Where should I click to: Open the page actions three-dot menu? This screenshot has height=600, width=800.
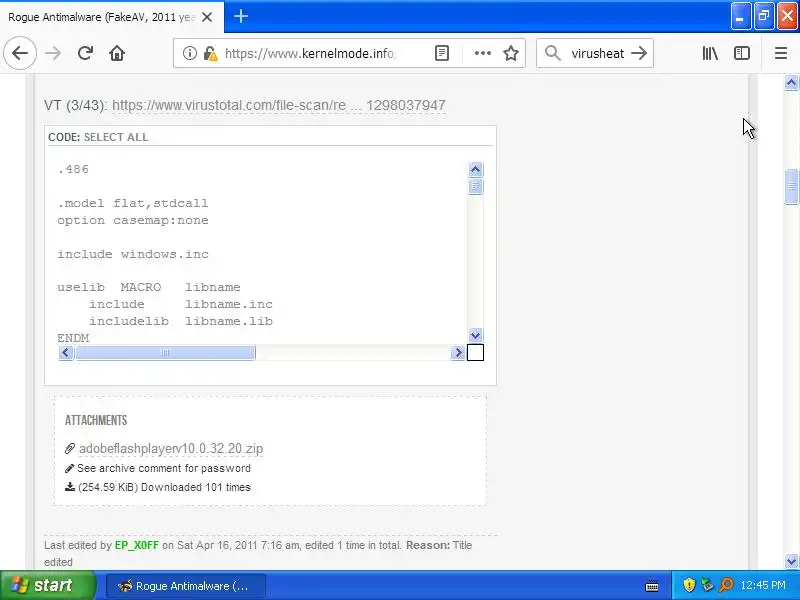pos(483,53)
